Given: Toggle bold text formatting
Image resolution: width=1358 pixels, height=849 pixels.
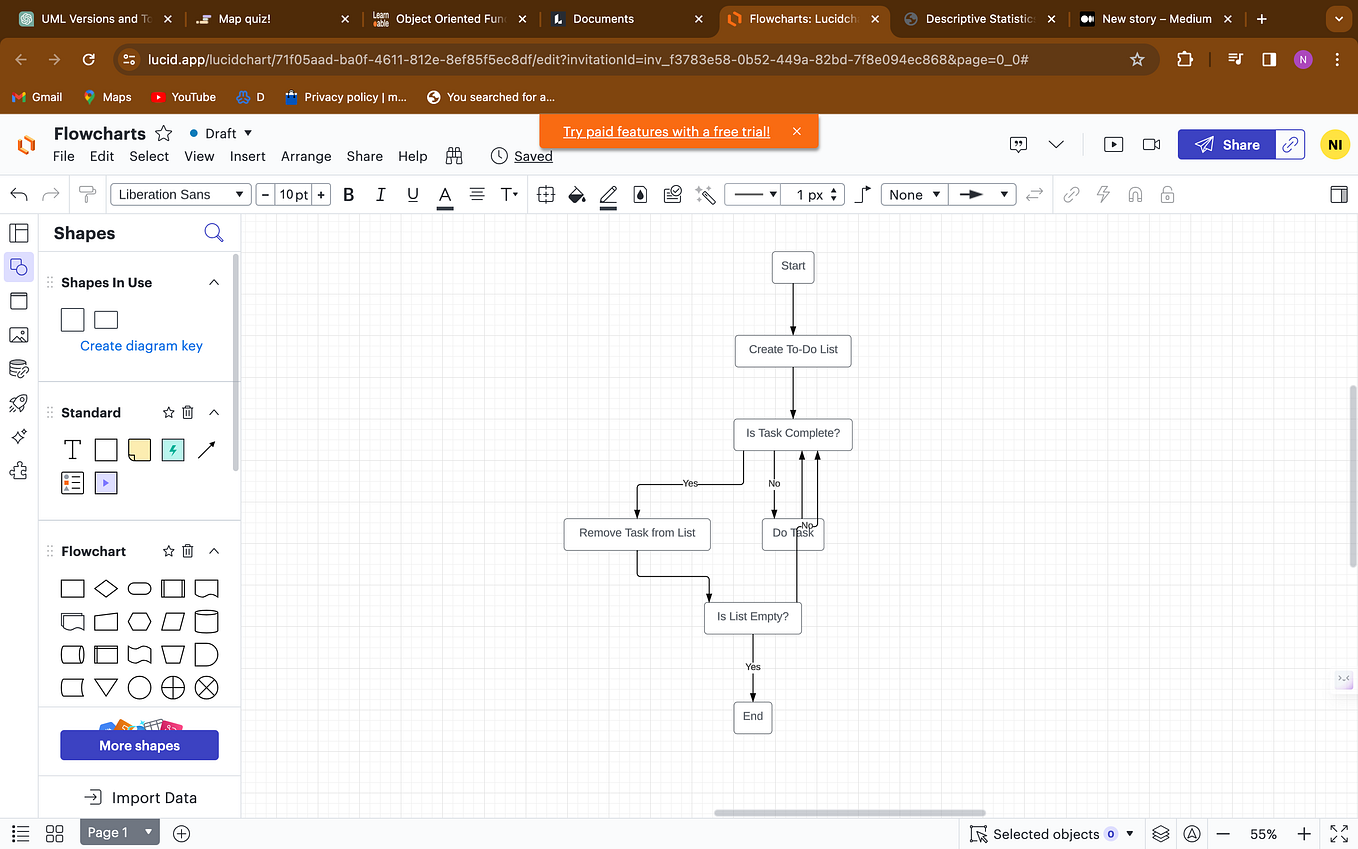Looking at the screenshot, I should (x=348, y=194).
